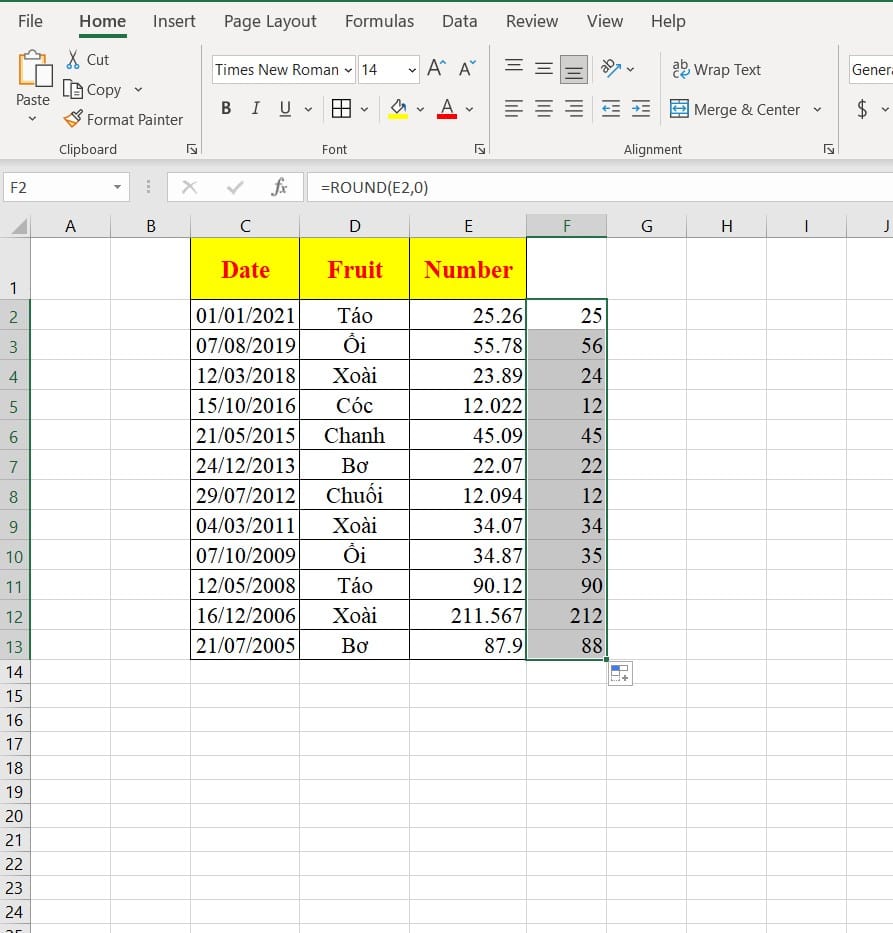Select the cell containing 211.567
Image resolution: width=893 pixels, height=933 pixels.
point(468,615)
